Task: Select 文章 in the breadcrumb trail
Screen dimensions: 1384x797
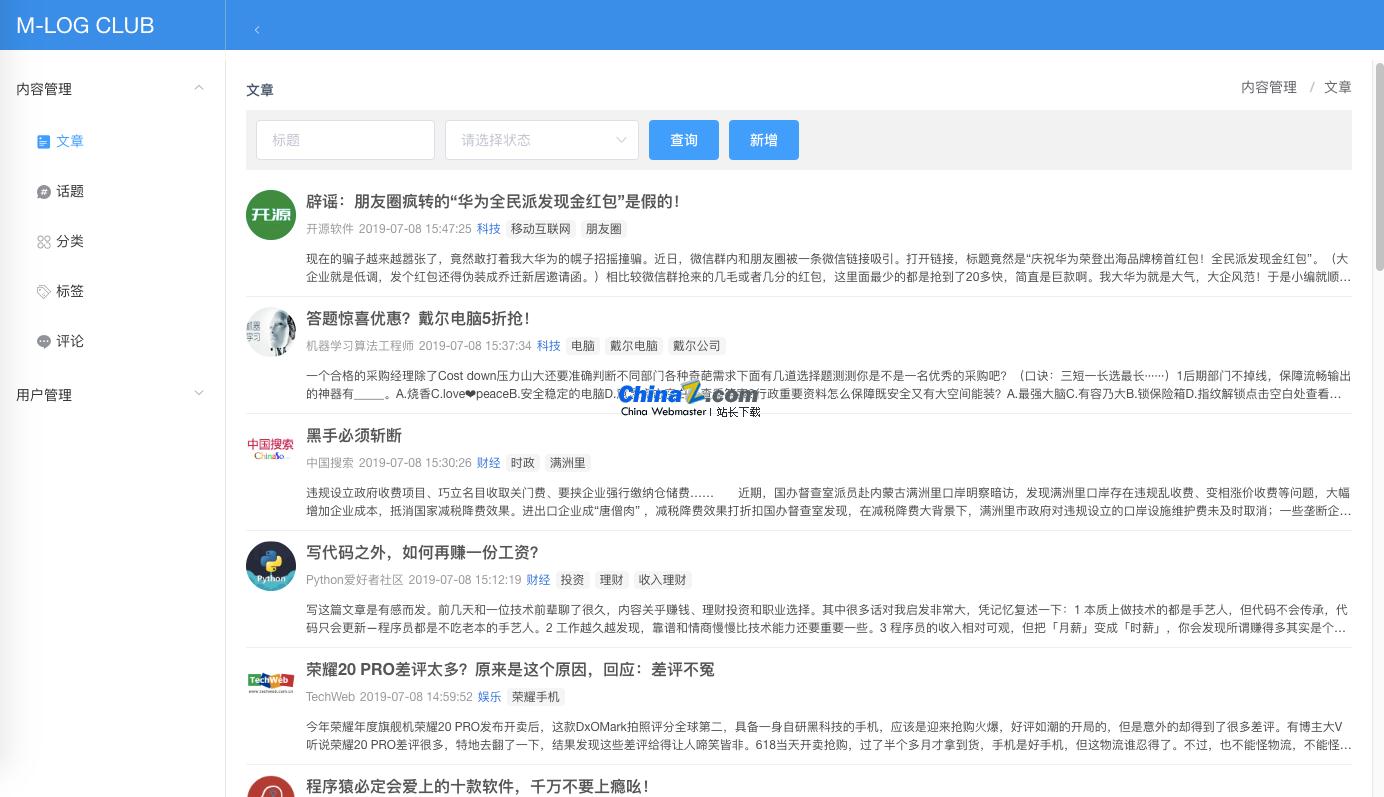Action: pos(1338,87)
